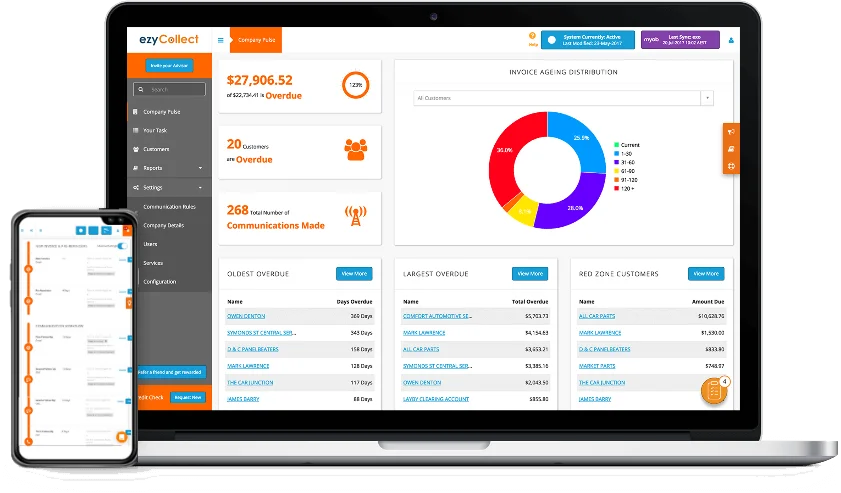841x493 pixels.
Task: Click the green Current legend swatch
Action: click(x=616, y=145)
